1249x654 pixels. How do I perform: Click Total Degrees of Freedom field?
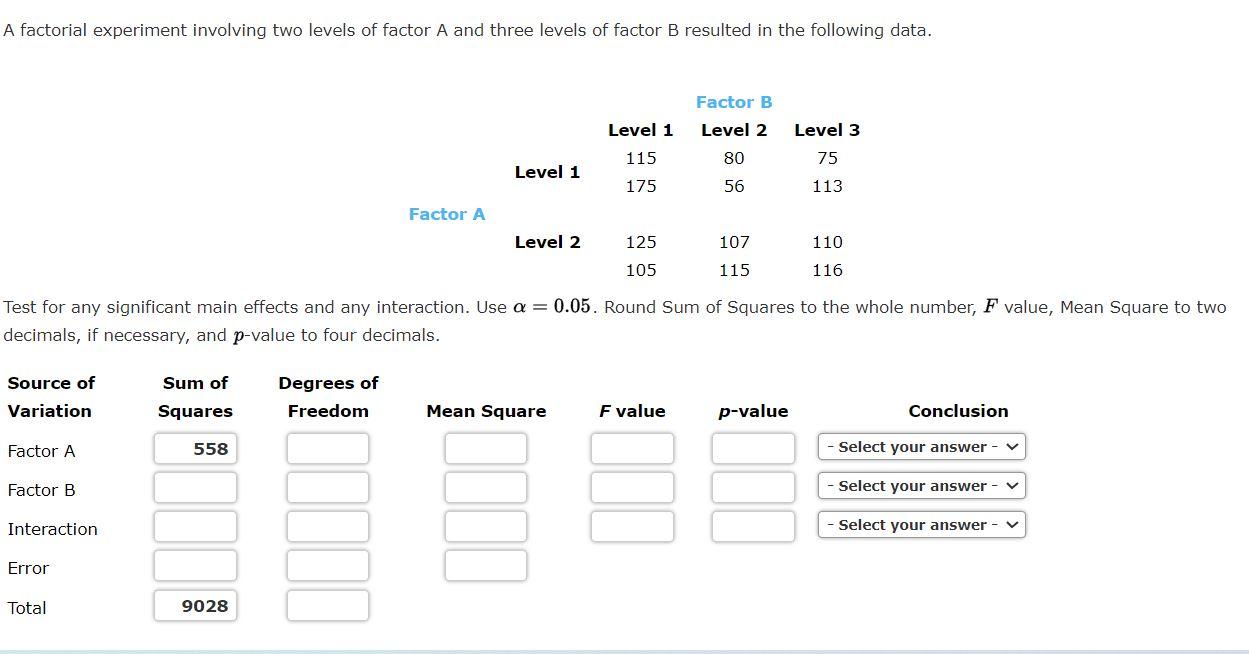click(327, 605)
